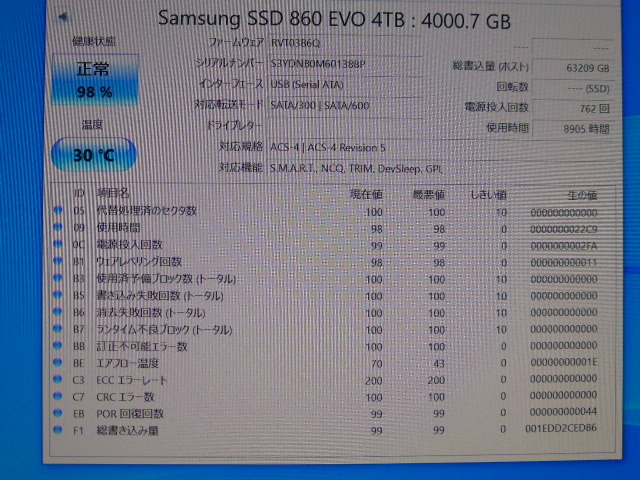
Task: Select the 総書き込み量 row
Action: pos(327,430)
